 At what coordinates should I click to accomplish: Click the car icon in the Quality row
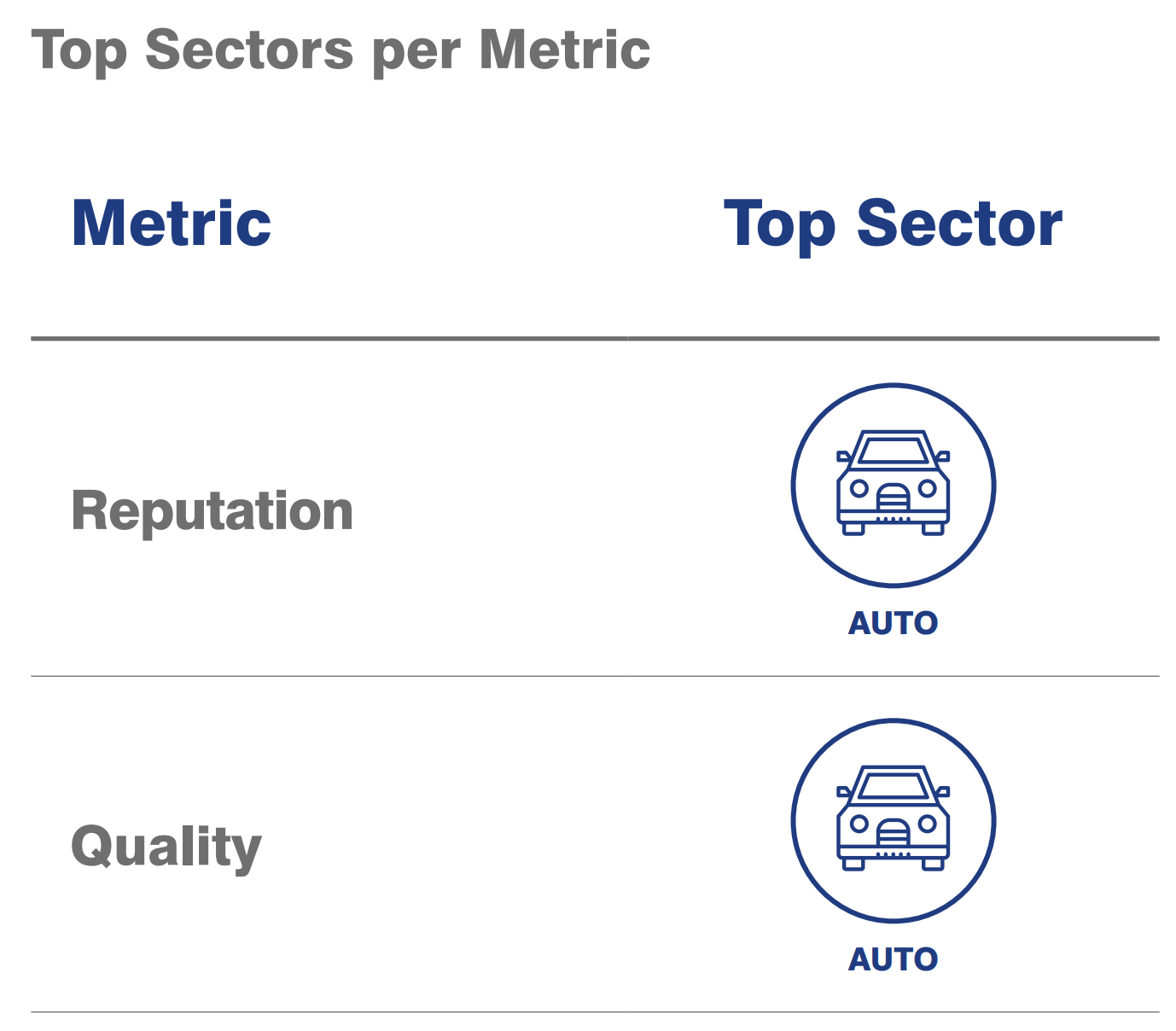(893, 820)
